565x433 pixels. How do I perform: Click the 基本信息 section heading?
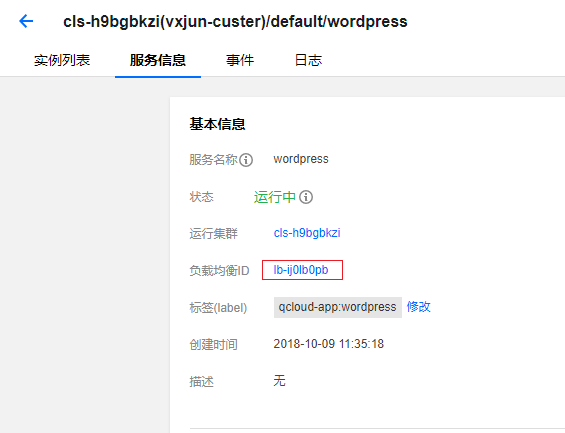[x=217, y=124]
